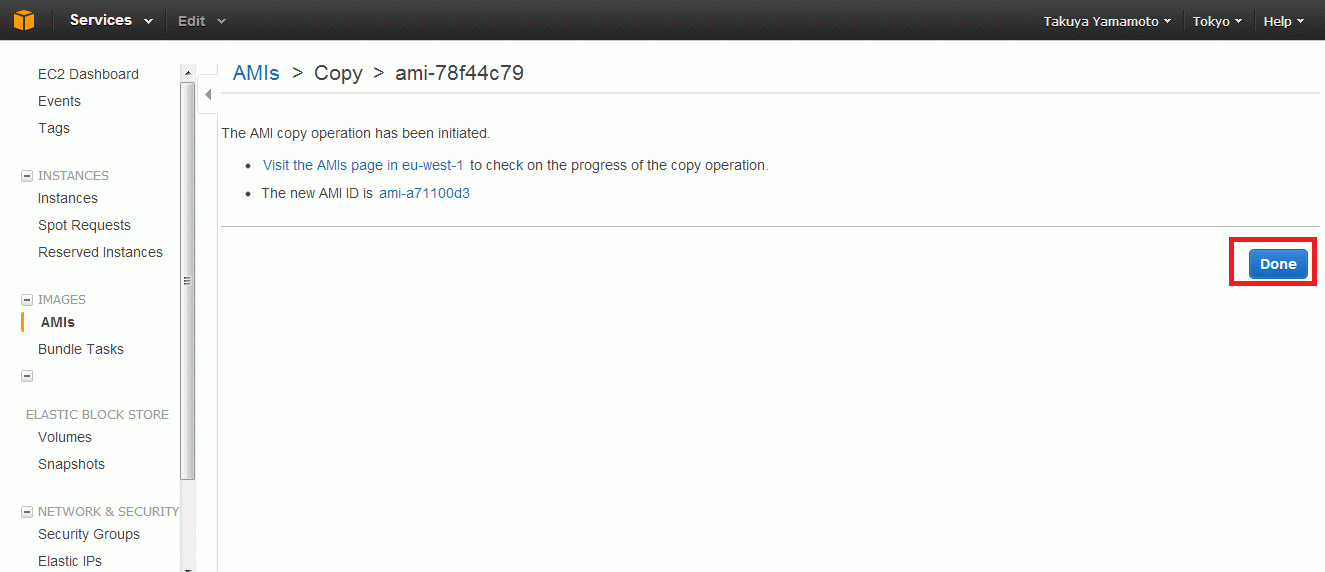The width and height of the screenshot is (1325, 572).
Task: Open the Tokyo region dropdown
Action: coord(1217,21)
